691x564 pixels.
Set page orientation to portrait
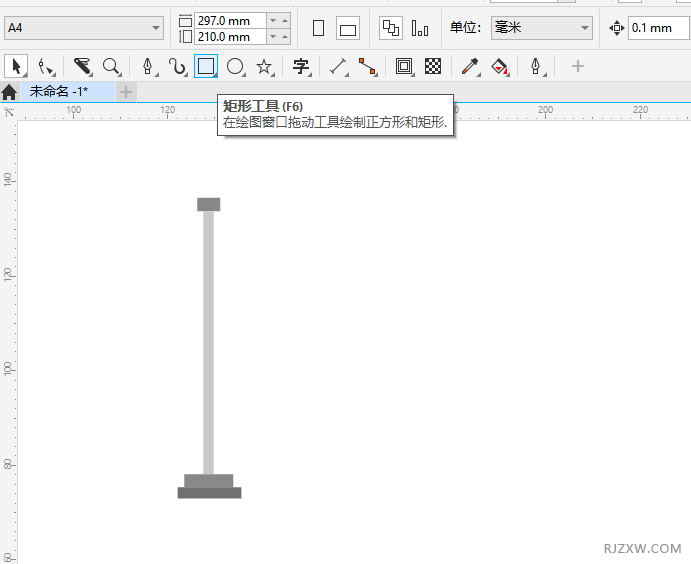pyautogui.click(x=318, y=28)
